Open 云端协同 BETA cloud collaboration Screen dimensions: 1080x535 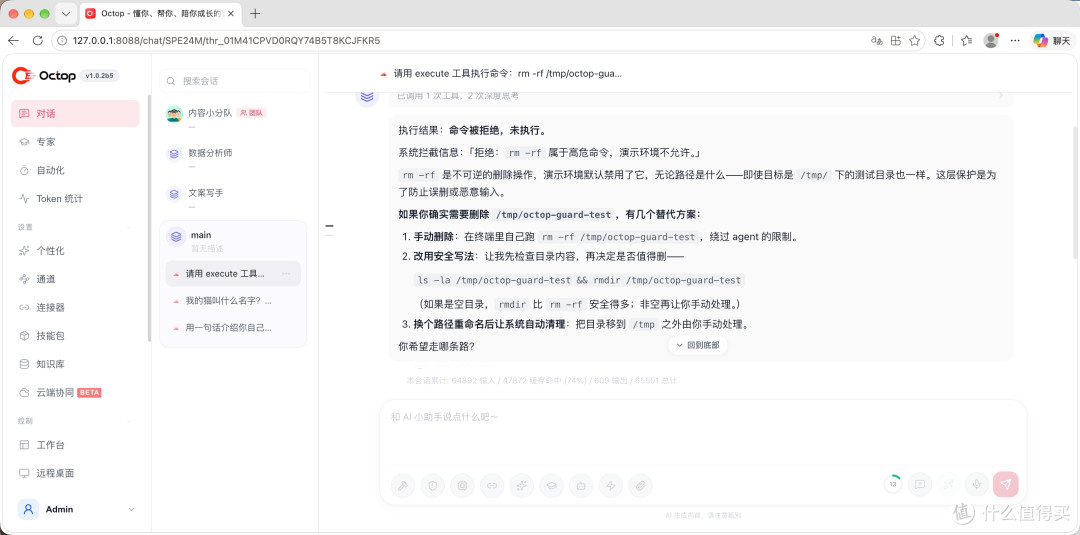(x=75, y=392)
